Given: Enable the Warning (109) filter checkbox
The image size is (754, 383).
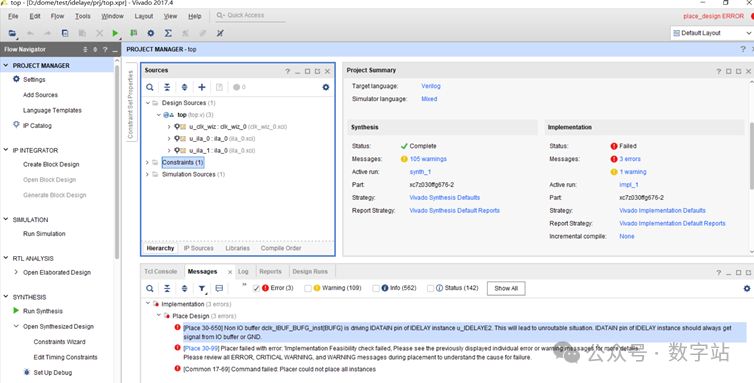Looking at the screenshot, I should pos(308,288).
